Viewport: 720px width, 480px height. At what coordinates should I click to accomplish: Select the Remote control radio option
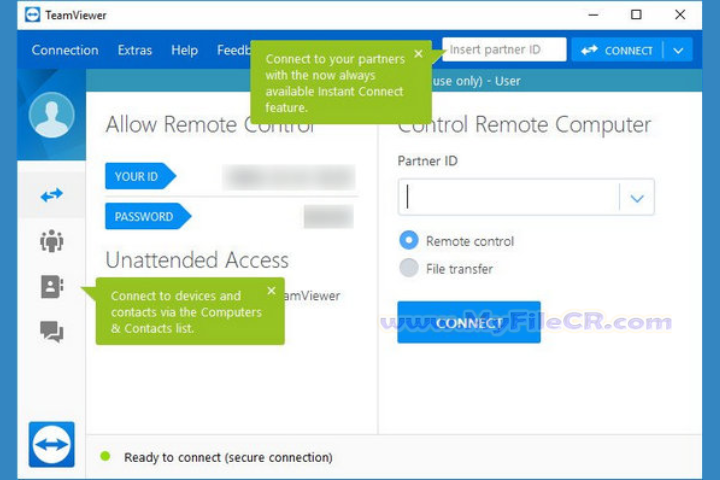click(409, 240)
